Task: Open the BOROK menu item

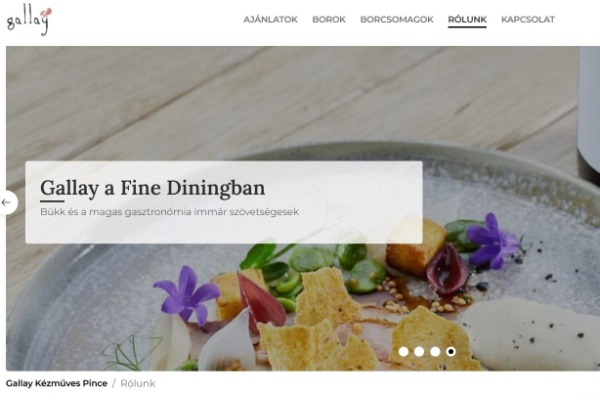Action: (329, 20)
